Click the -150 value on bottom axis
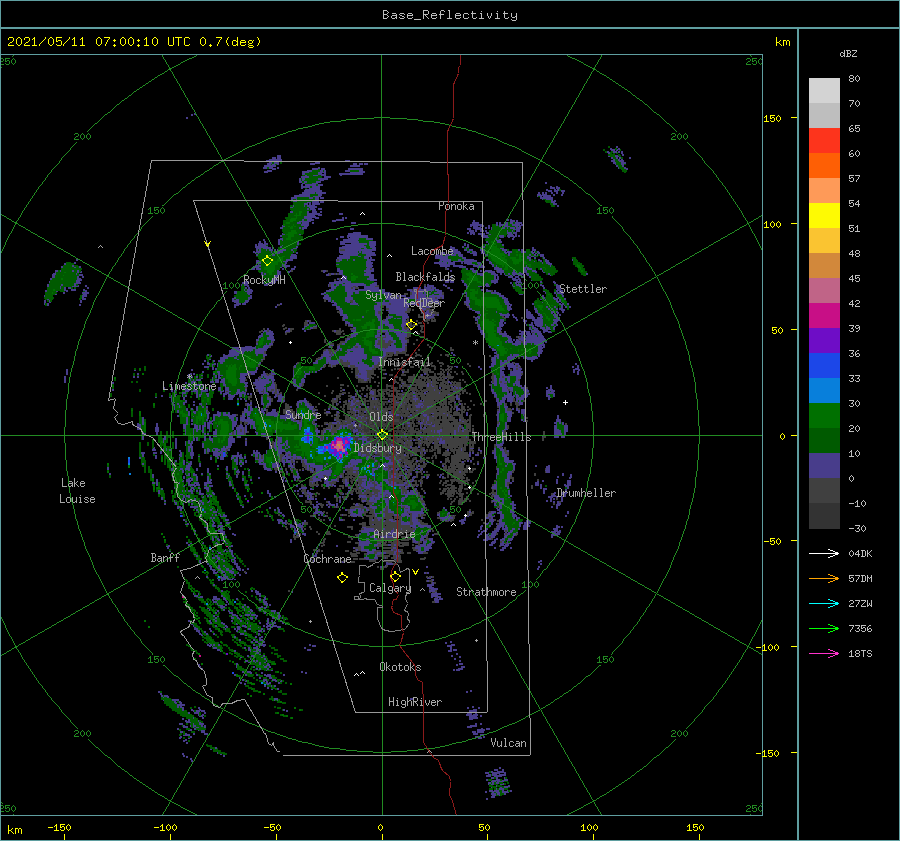 [x=59, y=827]
